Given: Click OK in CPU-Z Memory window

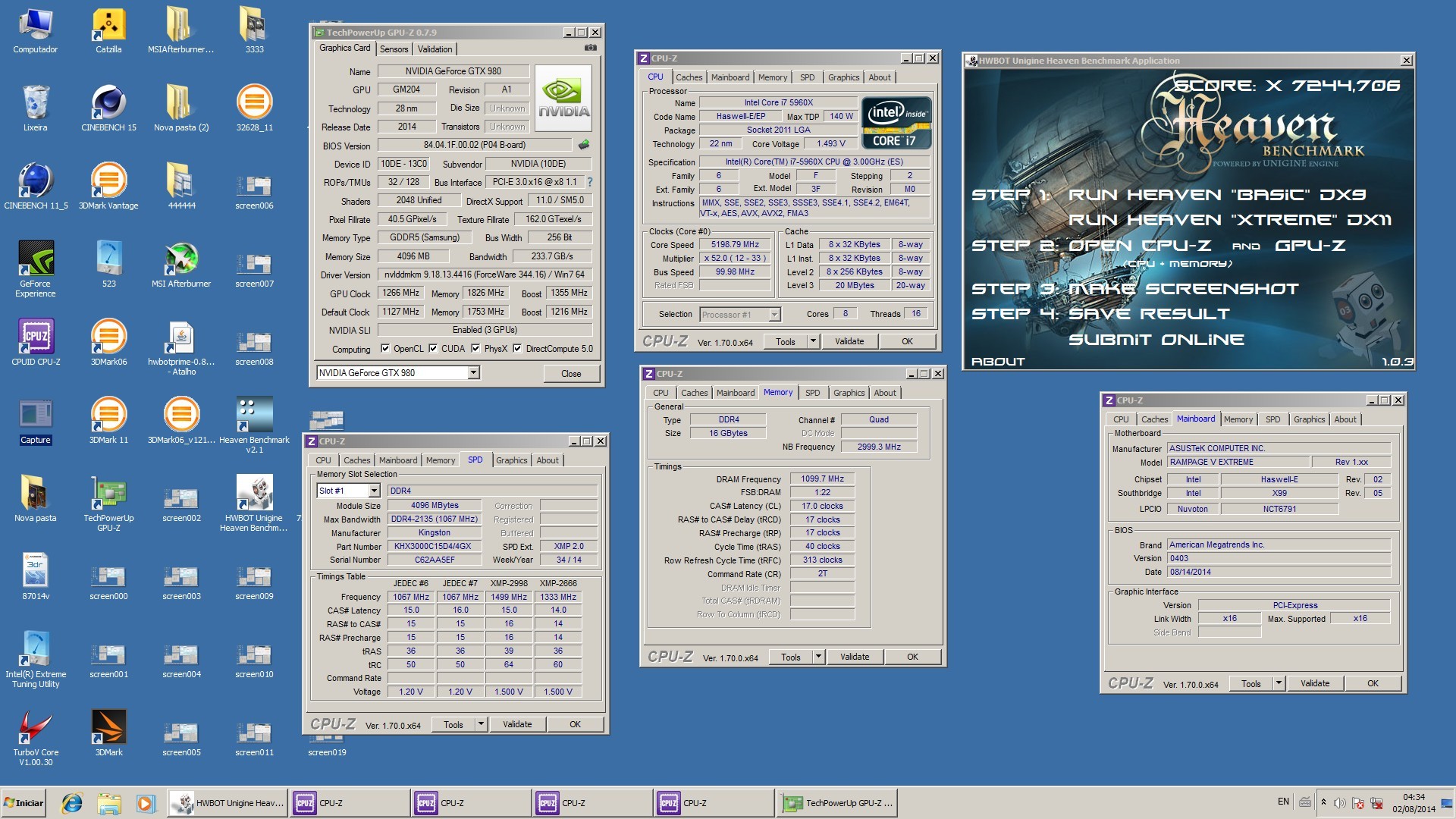Looking at the screenshot, I should (x=912, y=657).
